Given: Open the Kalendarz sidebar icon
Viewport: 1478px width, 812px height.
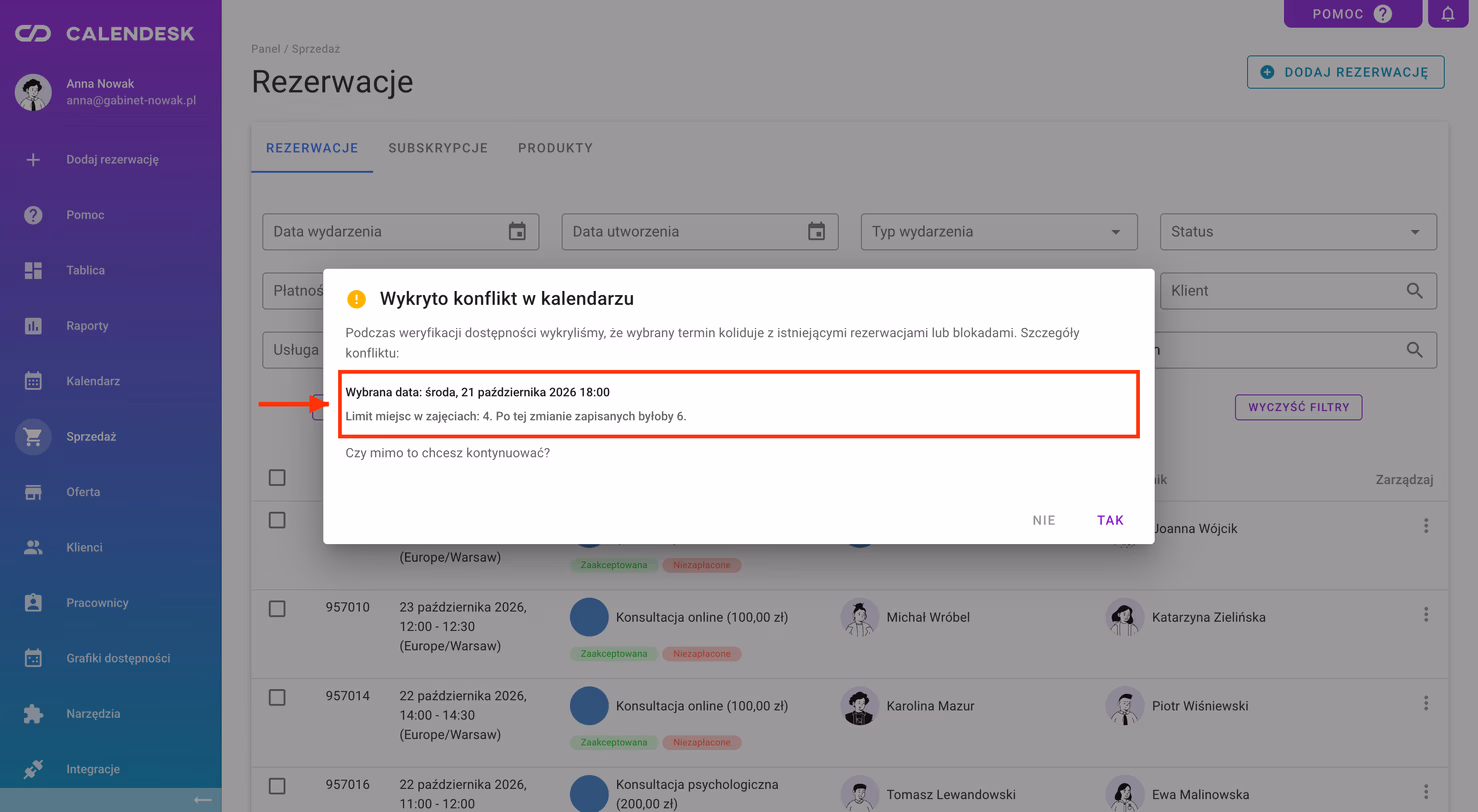Looking at the screenshot, I should click(x=33, y=381).
